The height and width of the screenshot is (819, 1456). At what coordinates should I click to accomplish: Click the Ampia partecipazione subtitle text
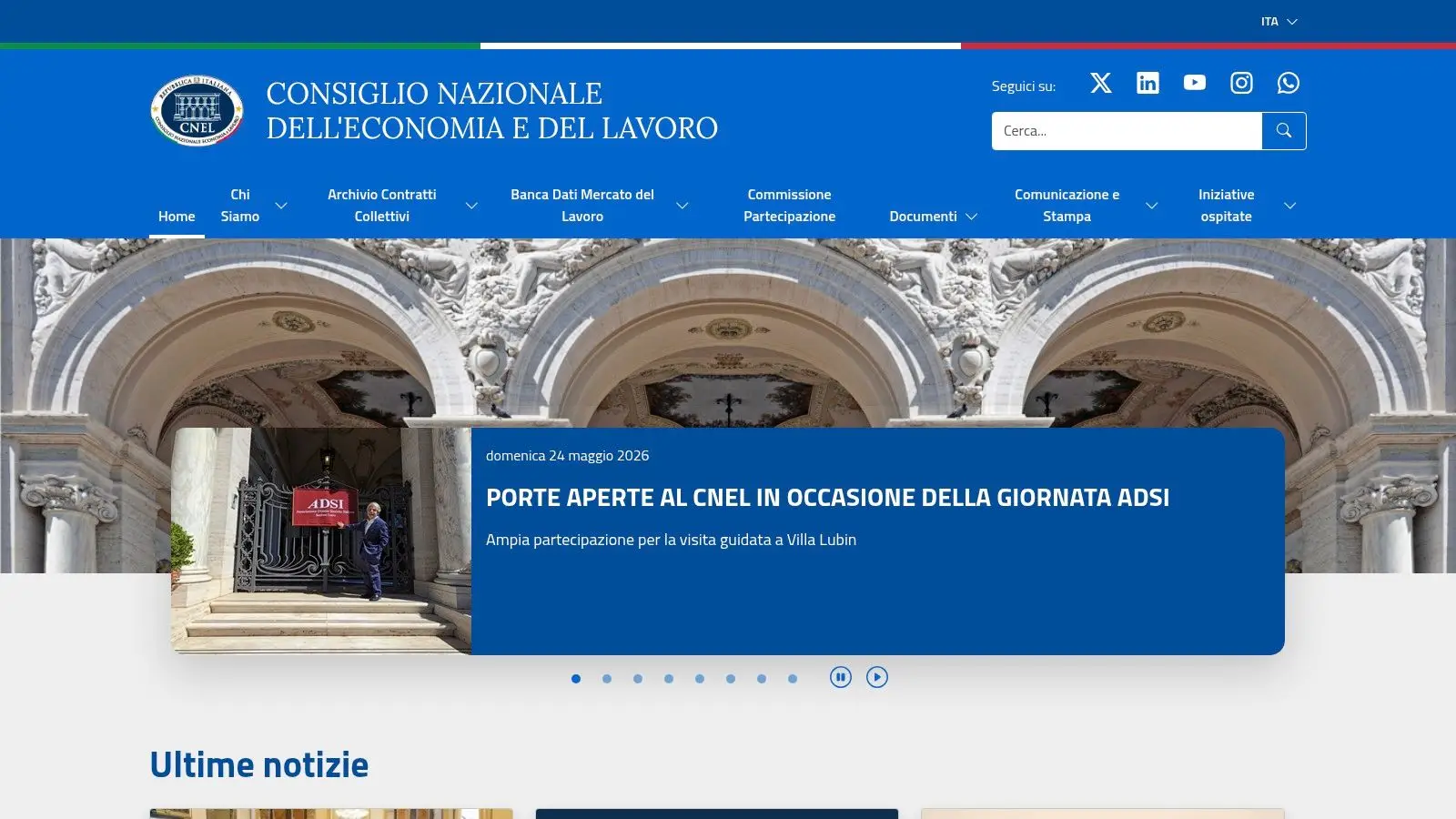click(671, 540)
